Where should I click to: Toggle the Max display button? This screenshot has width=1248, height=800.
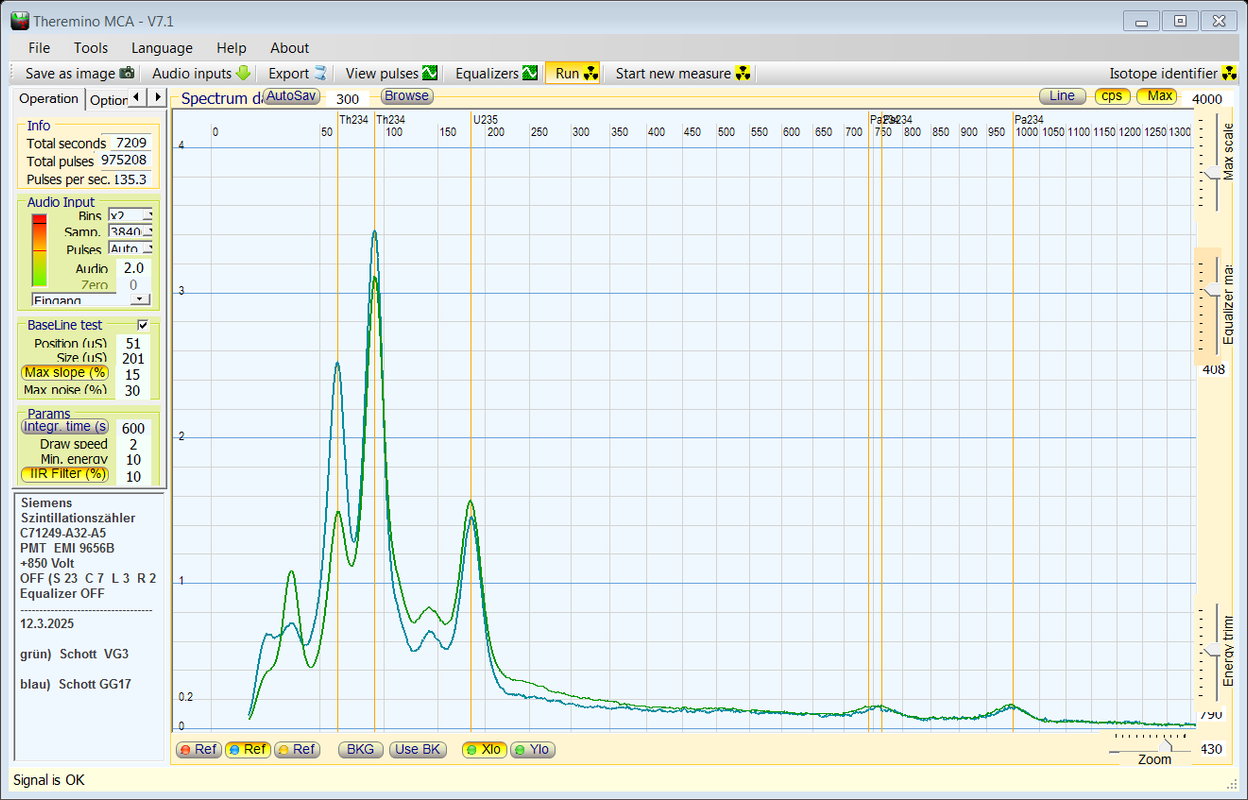click(1159, 96)
